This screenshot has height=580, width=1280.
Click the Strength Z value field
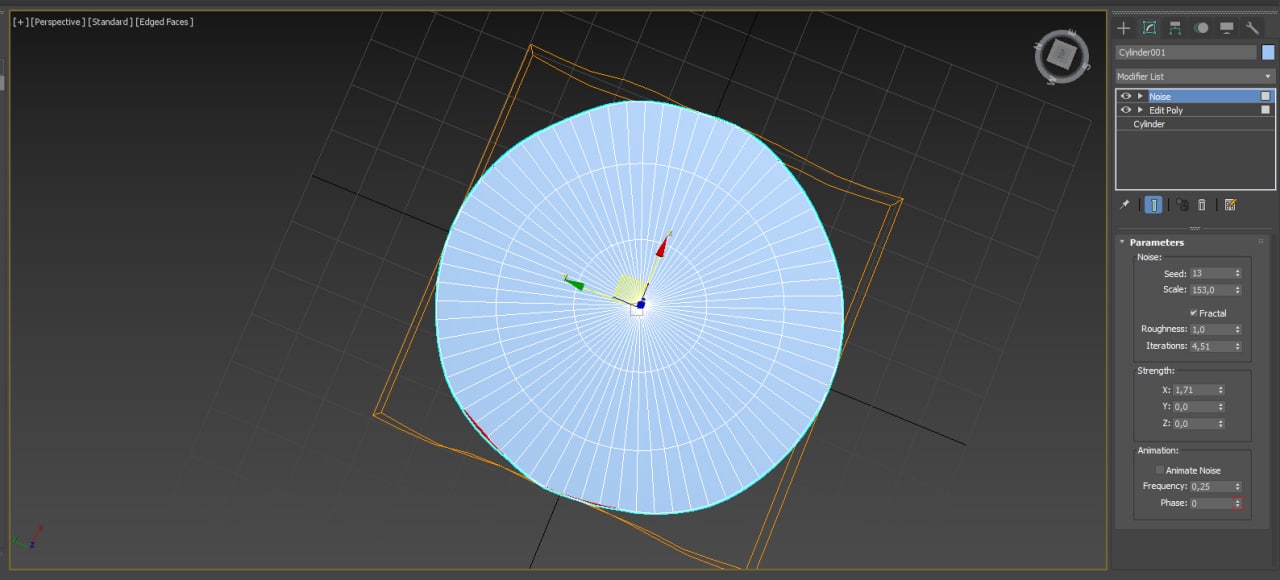1194,424
